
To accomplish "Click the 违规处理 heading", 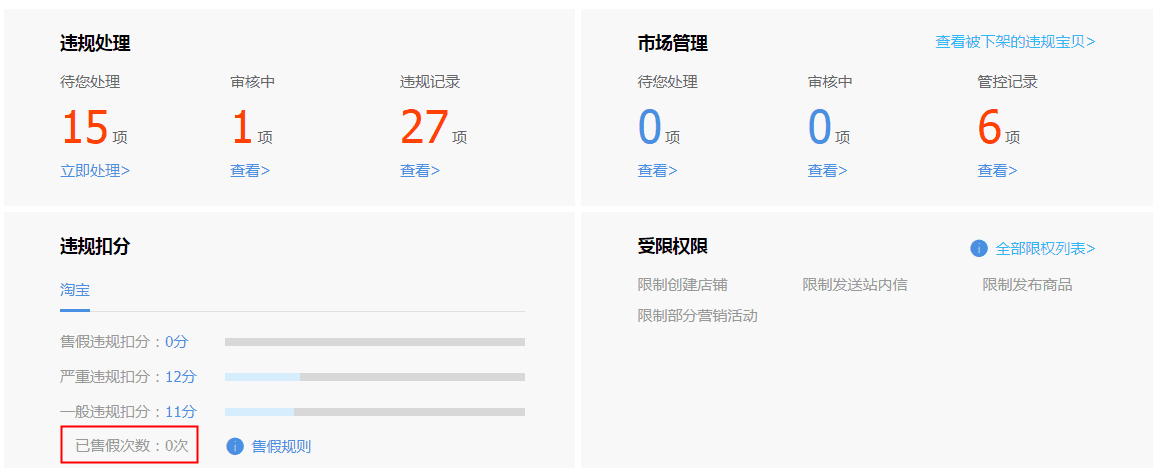I will click(x=95, y=44).
